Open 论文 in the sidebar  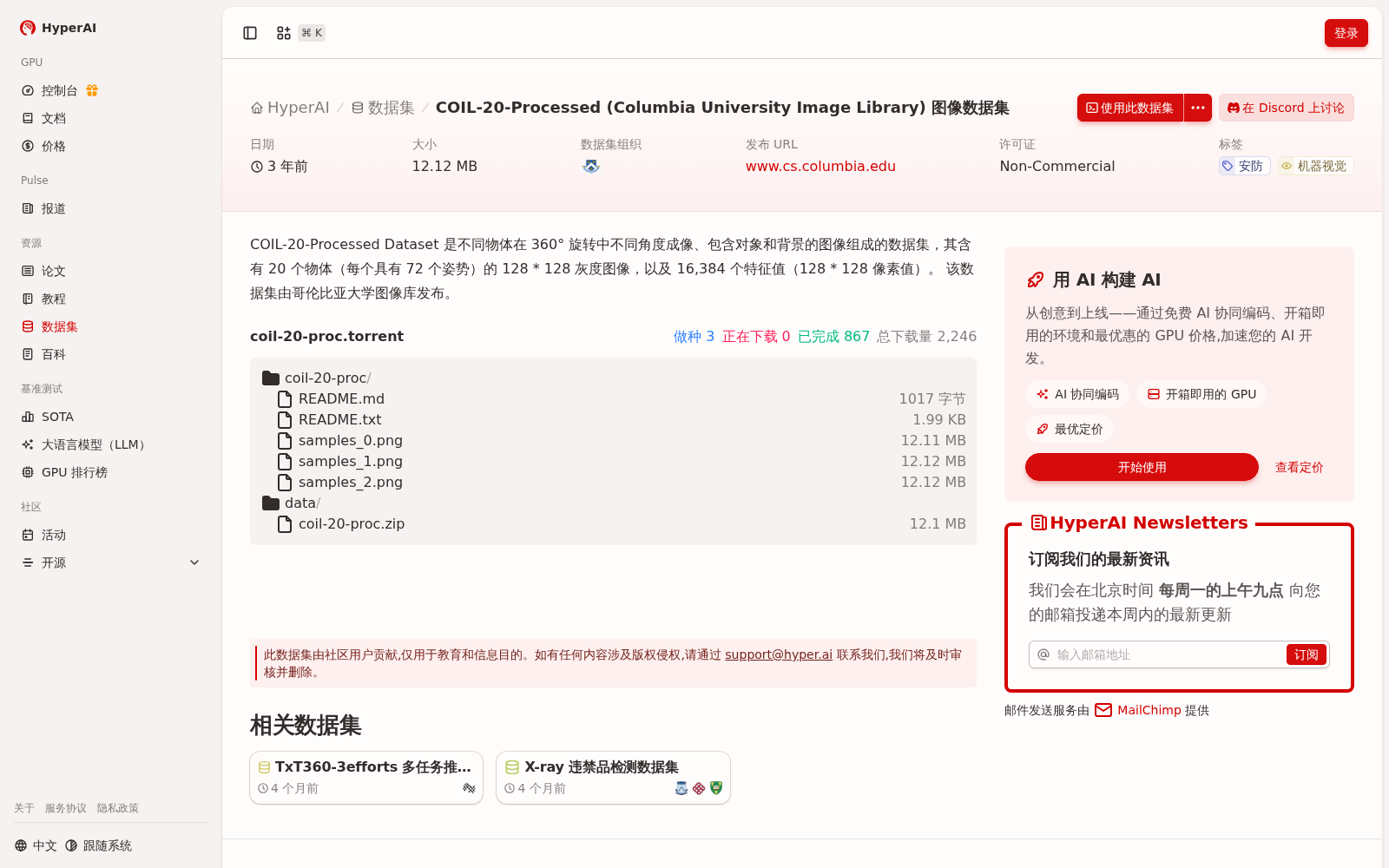coord(111,271)
